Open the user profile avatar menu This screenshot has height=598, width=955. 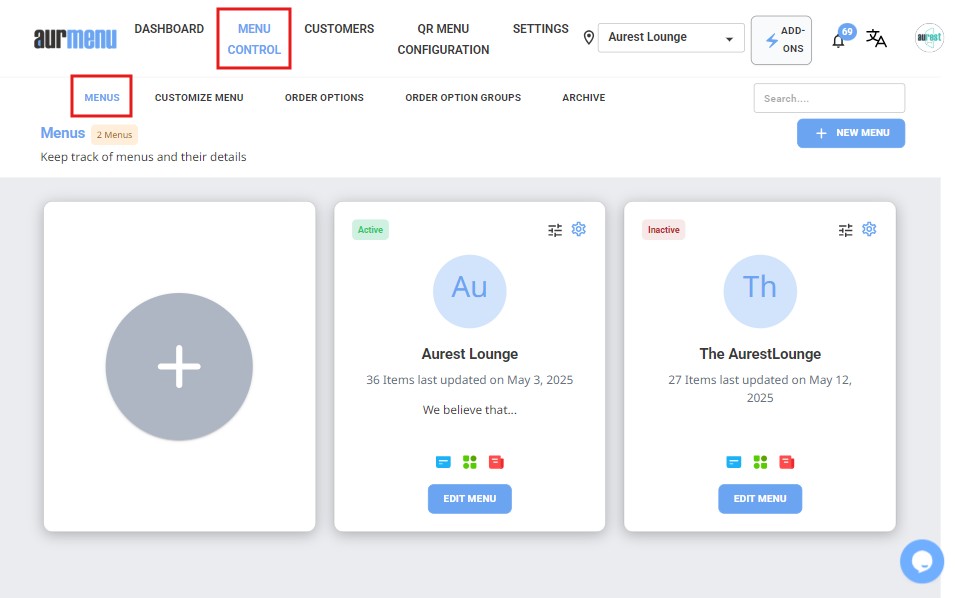(x=929, y=38)
